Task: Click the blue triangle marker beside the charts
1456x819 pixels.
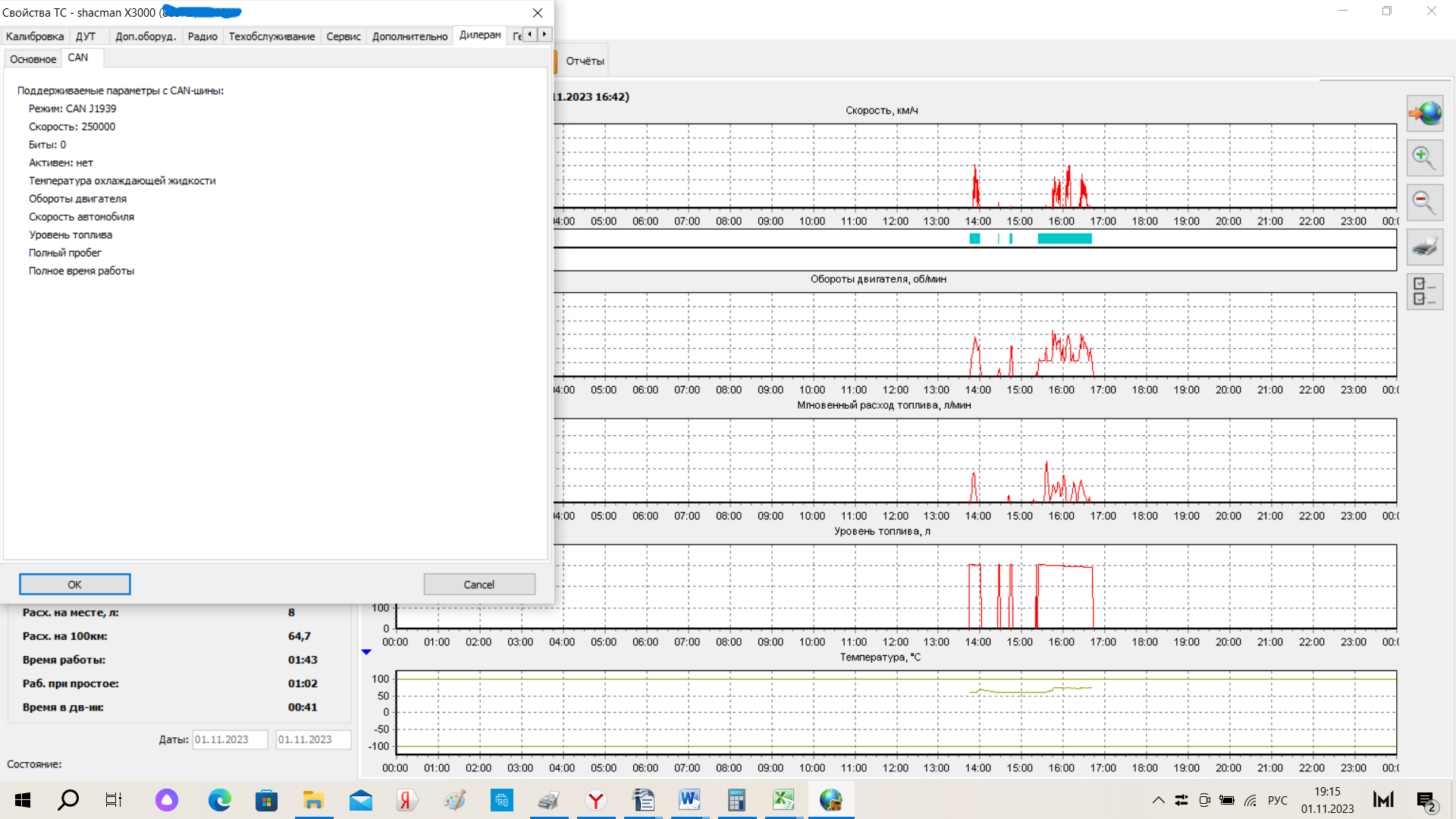Action: tap(366, 652)
